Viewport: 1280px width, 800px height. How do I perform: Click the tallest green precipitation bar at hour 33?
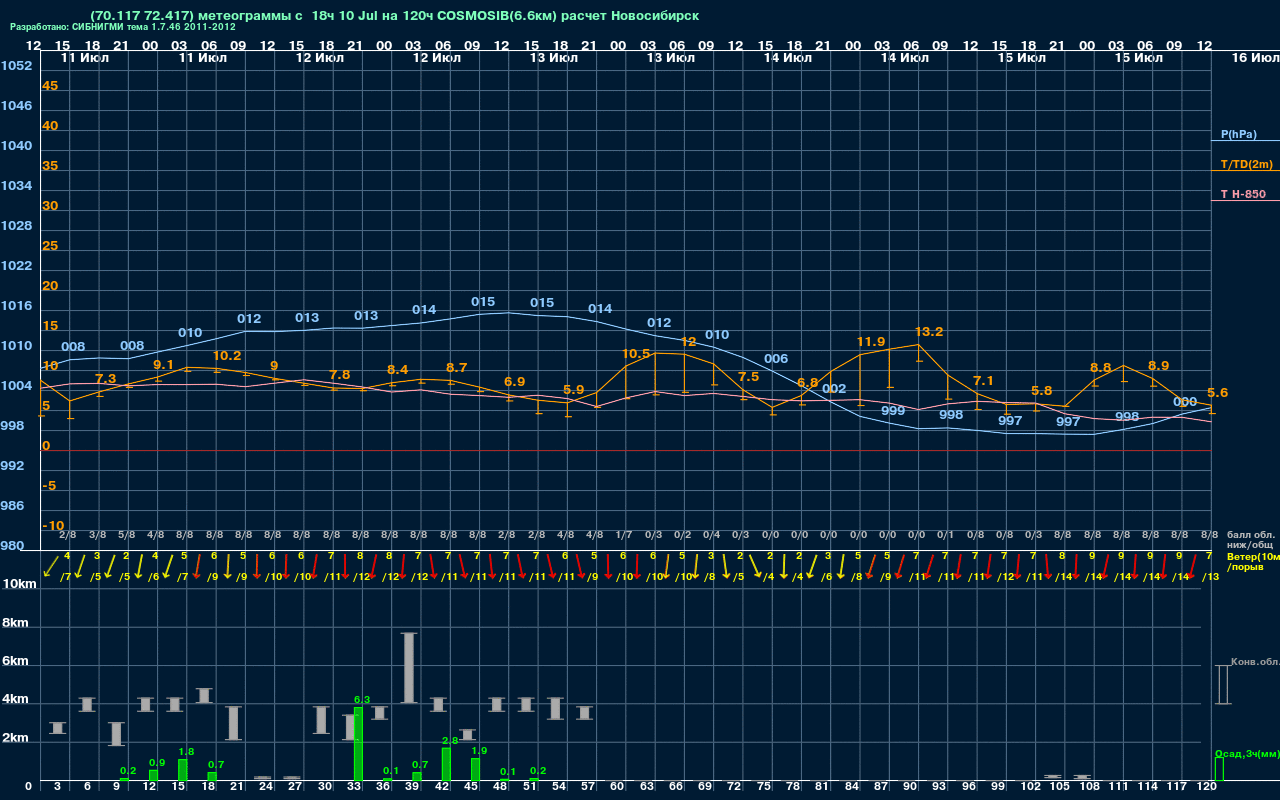tap(358, 744)
